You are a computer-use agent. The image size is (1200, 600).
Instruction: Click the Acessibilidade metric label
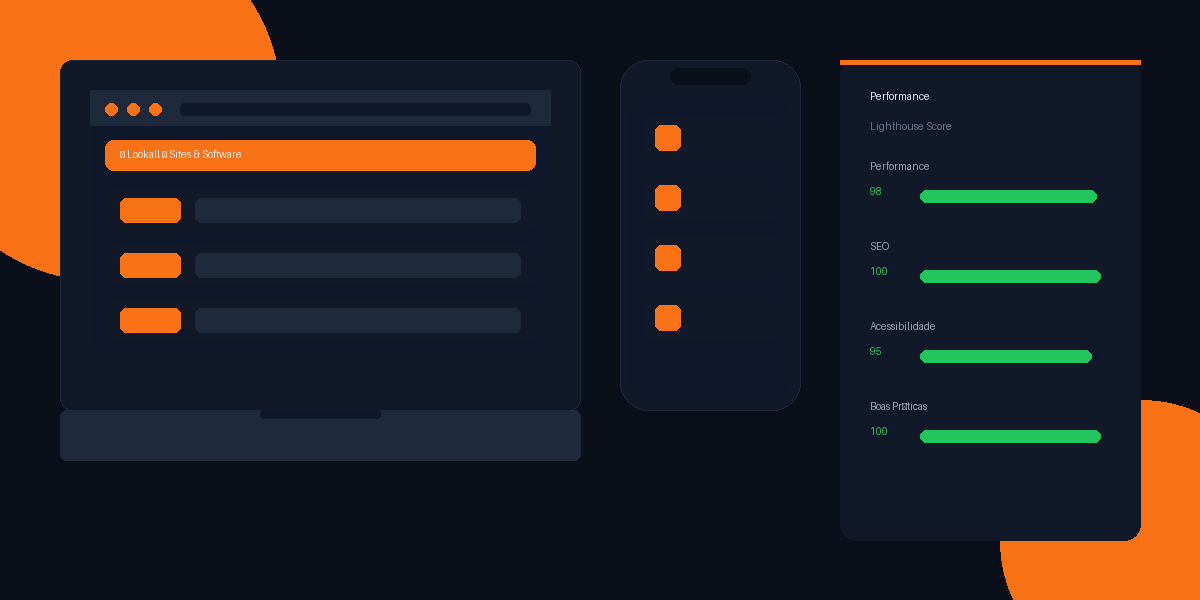902,326
